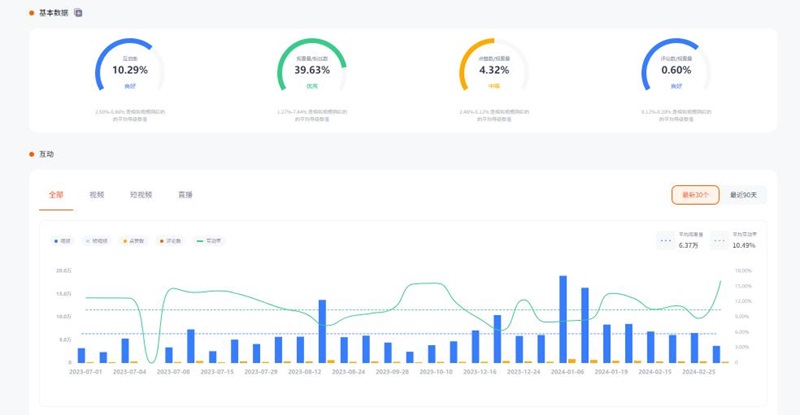Click the copy icon beside 基本数据
The image size is (800, 415).
point(79,13)
